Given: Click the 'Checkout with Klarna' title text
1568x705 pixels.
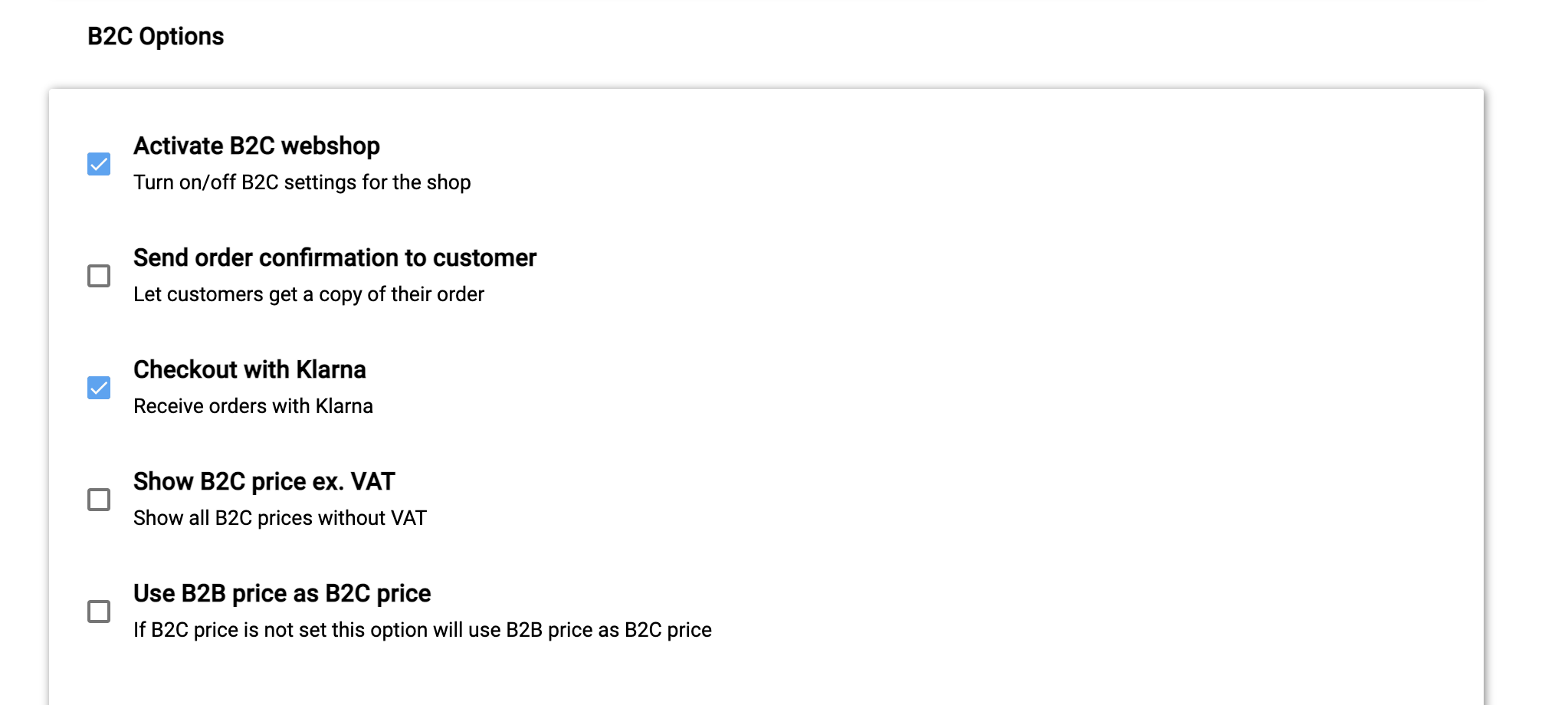Looking at the screenshot, I should coord(249,369).
